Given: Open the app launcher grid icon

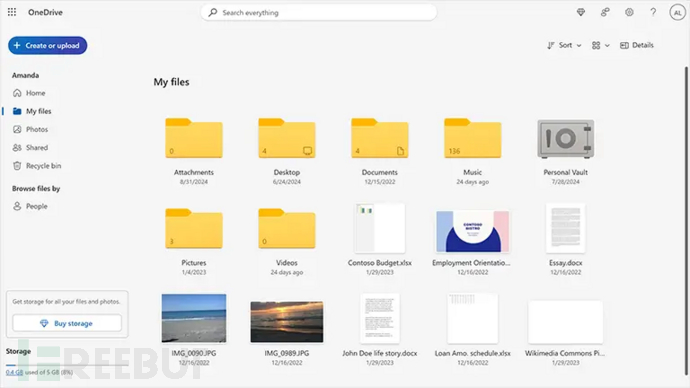Looking at the screenshot, I should coord(12,12).
